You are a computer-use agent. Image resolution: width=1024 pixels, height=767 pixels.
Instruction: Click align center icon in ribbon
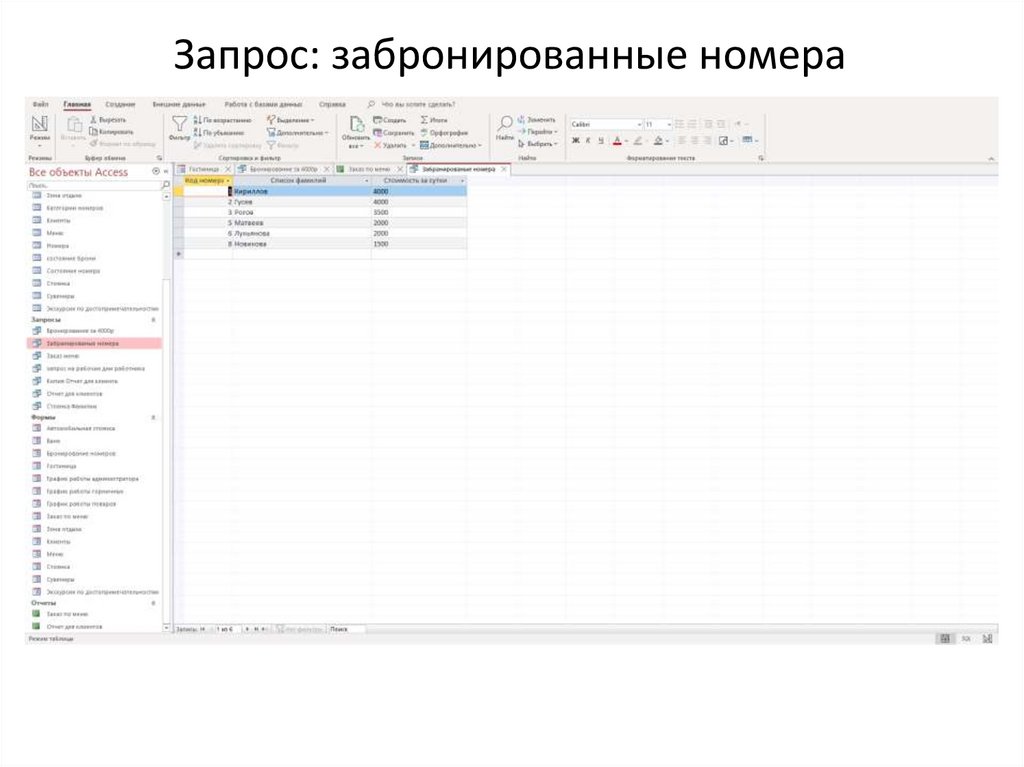click(694, 140)
